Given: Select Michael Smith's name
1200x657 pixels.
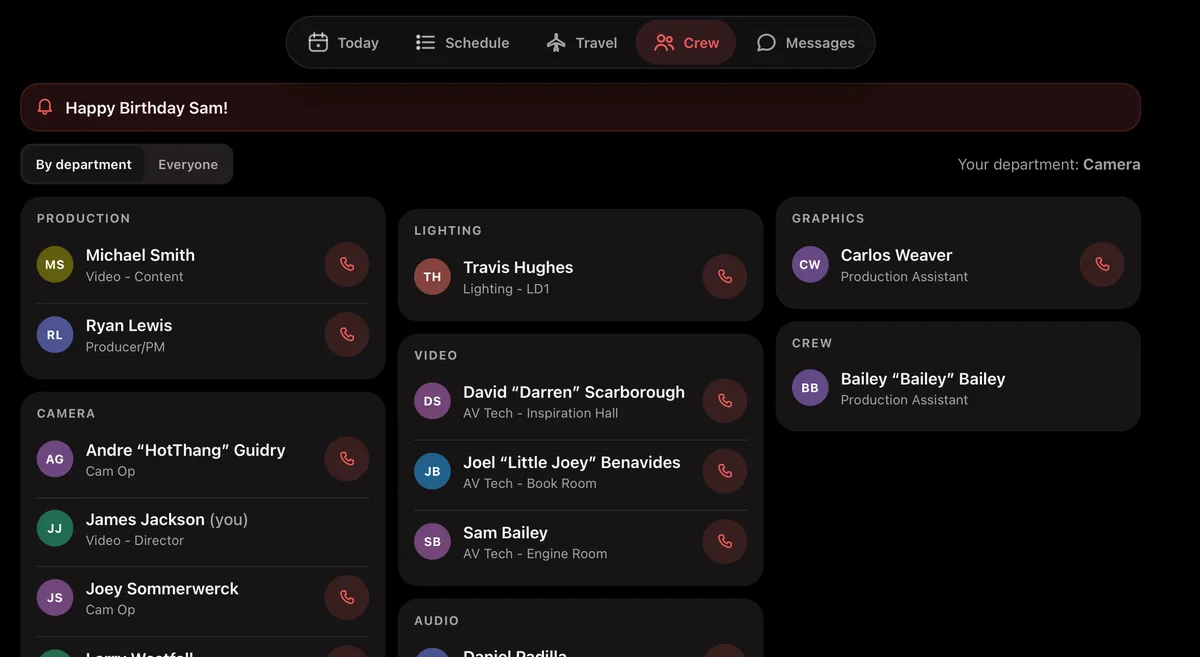Looking at the screenshot, I should (x=140, y=255).
